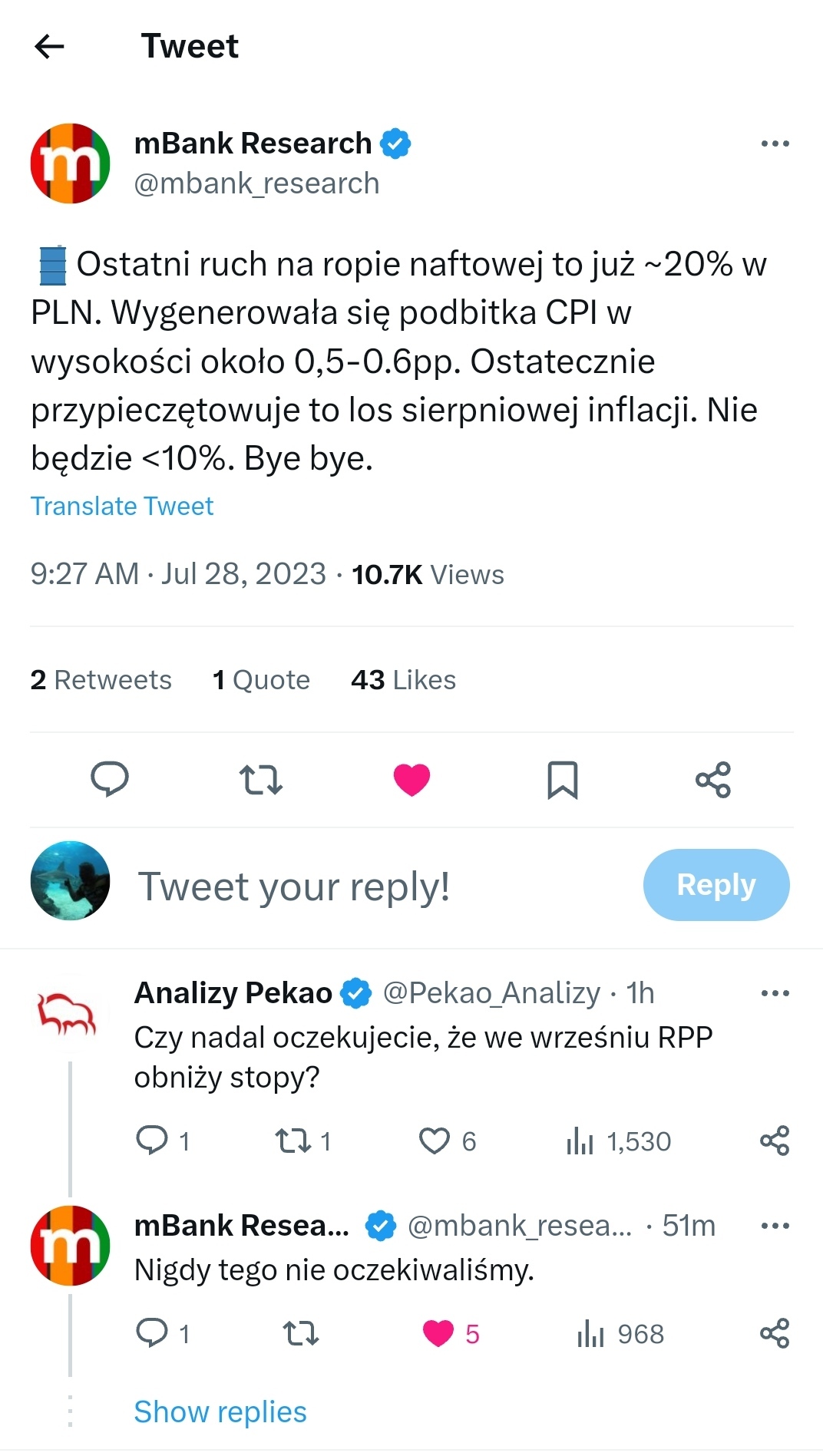Reply to the mBank Research 51m reply
This screenshot has width=823, height=1456.
point(152,1334)
